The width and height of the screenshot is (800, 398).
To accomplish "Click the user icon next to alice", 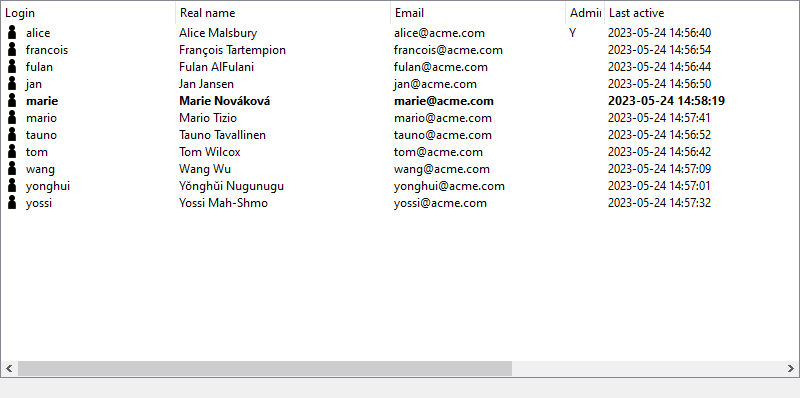I will (12, 33).
